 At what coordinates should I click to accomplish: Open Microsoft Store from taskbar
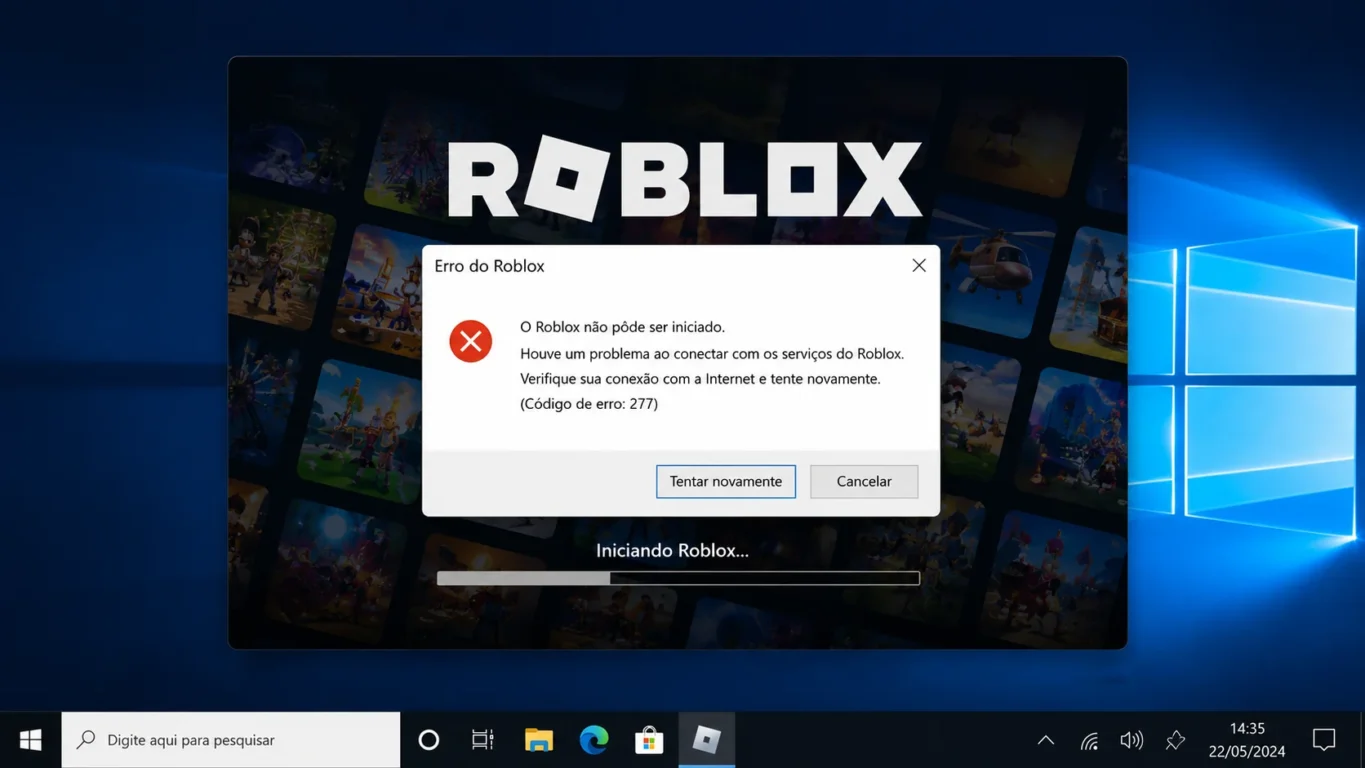(649, 740)
